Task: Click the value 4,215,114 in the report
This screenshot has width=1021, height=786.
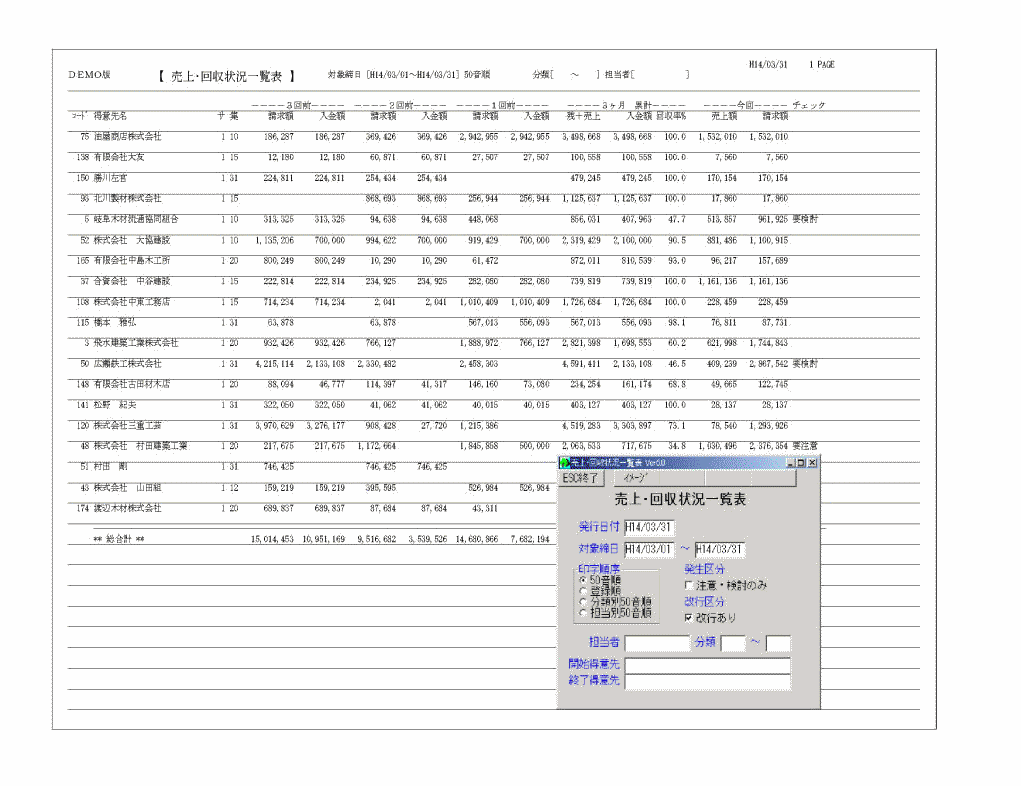Action: [274, 363]
